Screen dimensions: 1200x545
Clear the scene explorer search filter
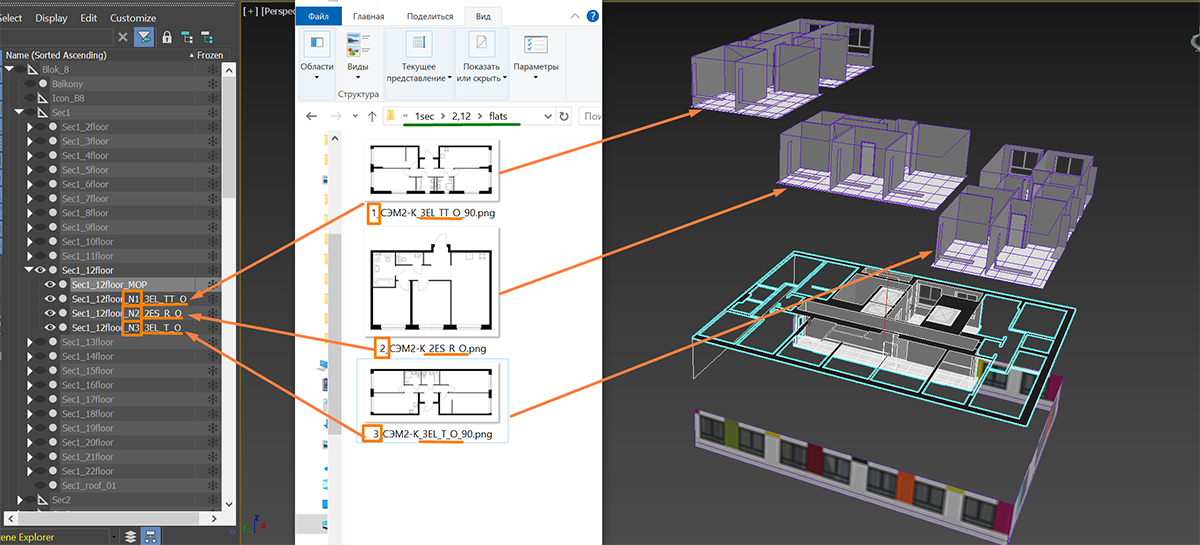[122, 37]
